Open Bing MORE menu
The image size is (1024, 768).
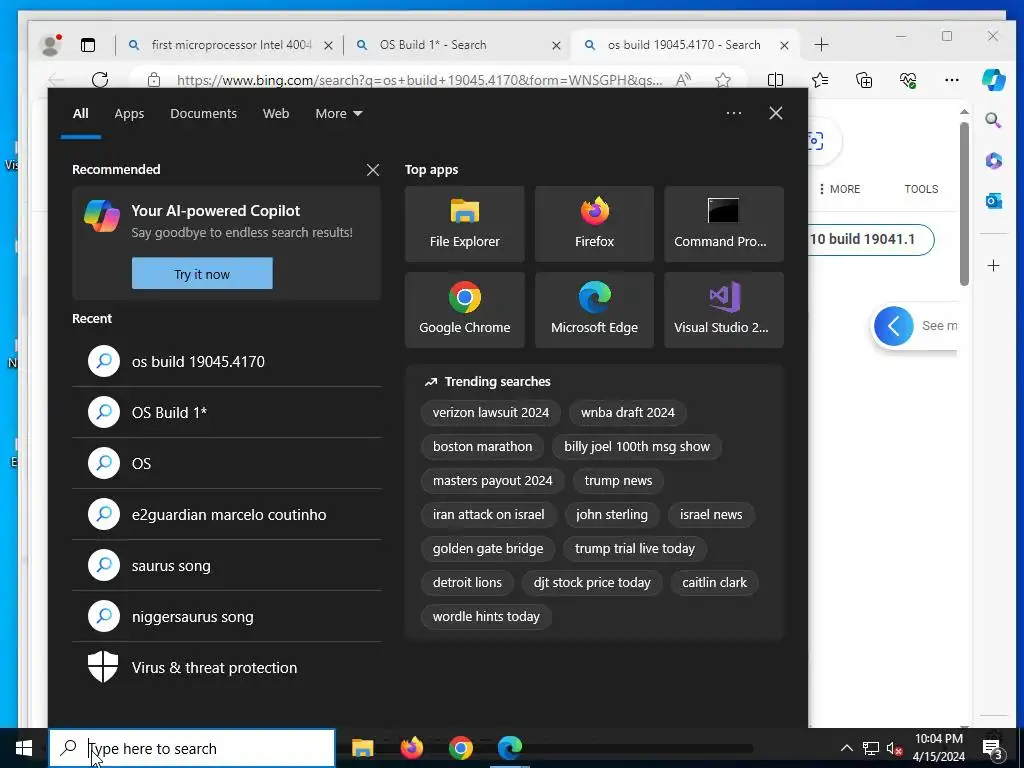pos(840,189)
